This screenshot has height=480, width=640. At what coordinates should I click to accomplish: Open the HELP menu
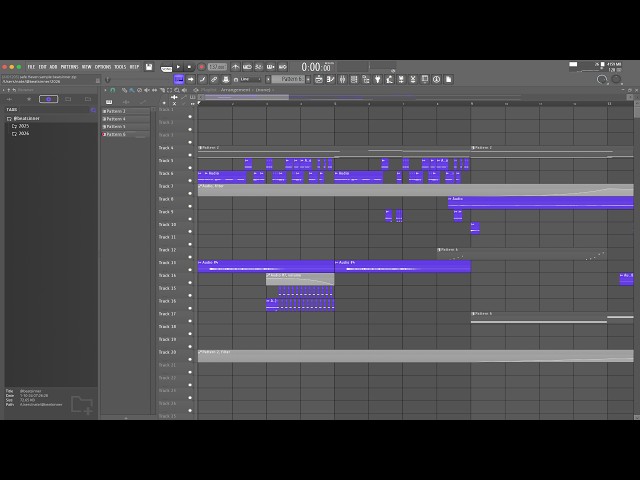(134, 67)
